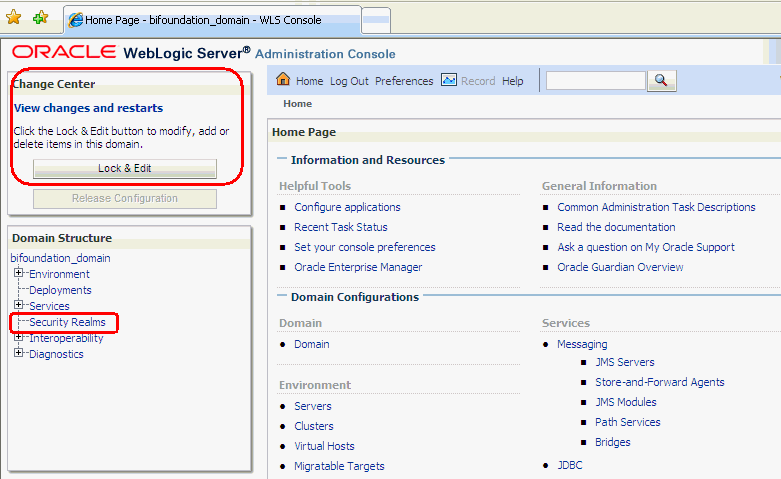Focus the console search input field

click(x=596, y=81)
